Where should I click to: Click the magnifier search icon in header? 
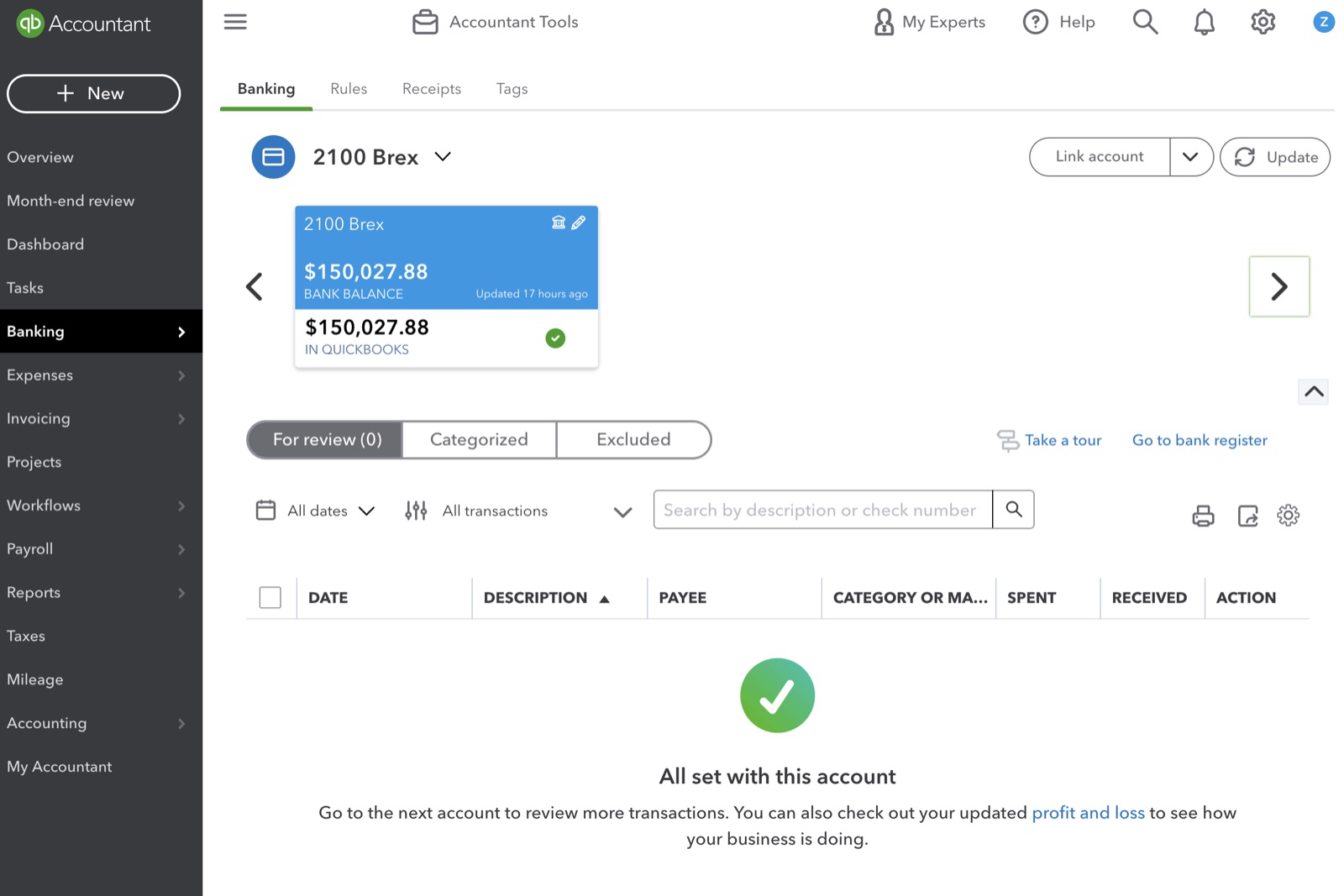tap(1145, 22)
